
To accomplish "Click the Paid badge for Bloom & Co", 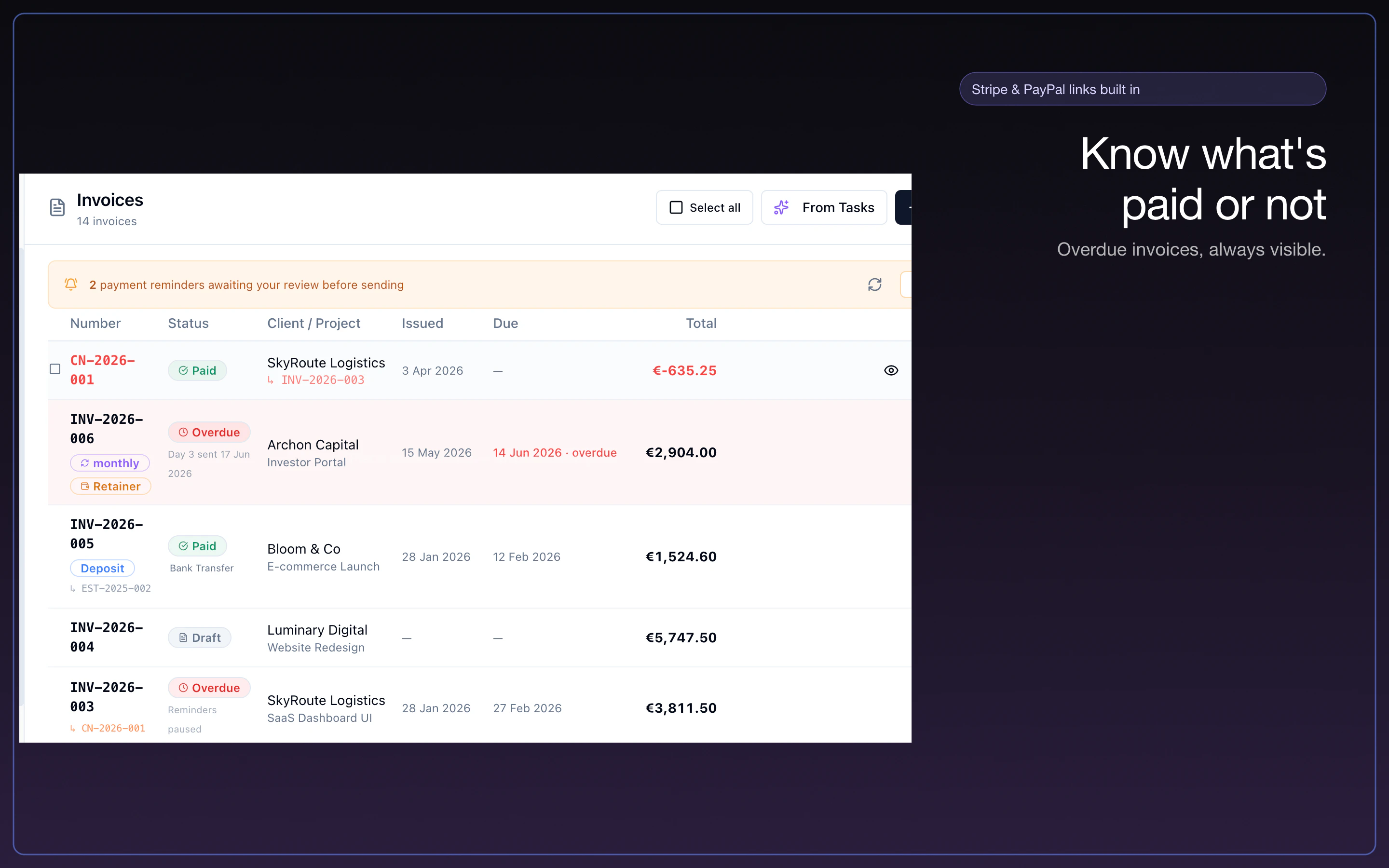I will (197, 546).
